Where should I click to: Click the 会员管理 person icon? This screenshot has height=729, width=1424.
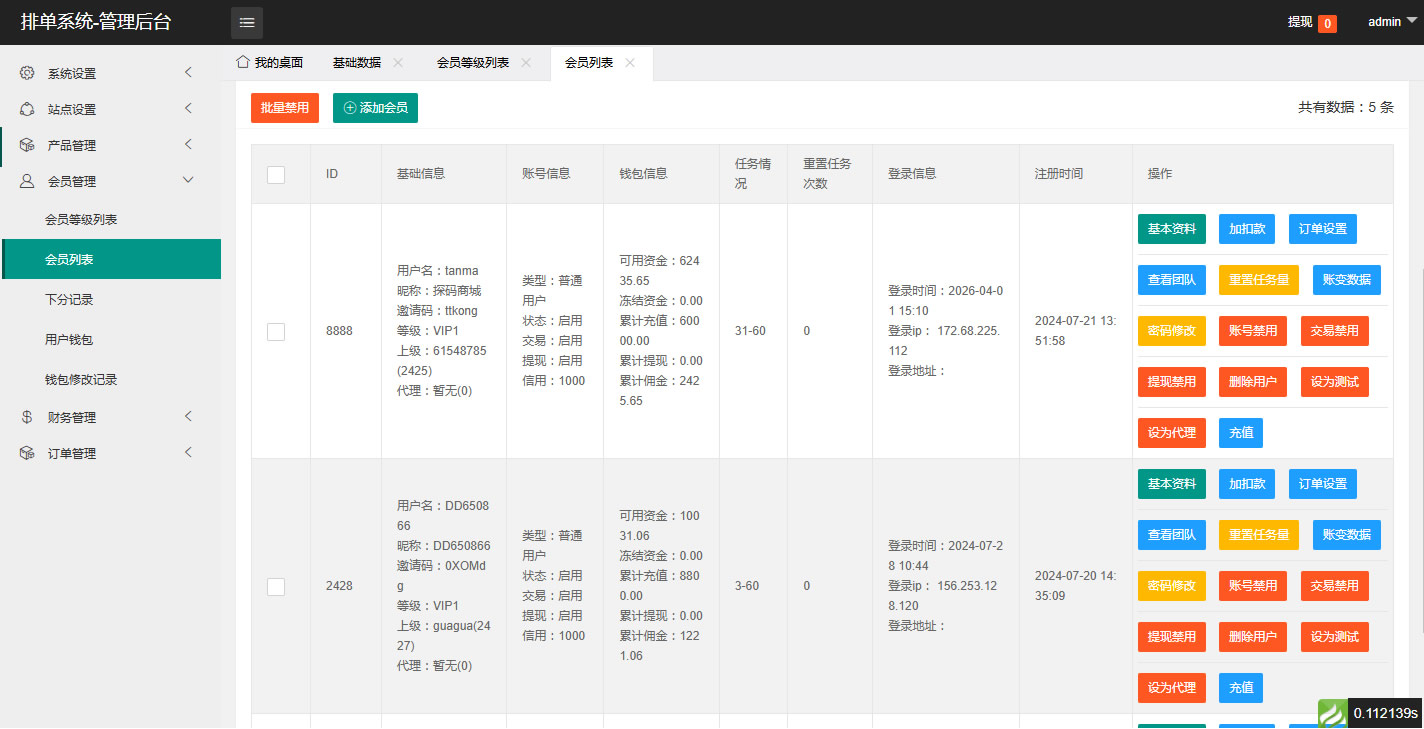[28, 181]
